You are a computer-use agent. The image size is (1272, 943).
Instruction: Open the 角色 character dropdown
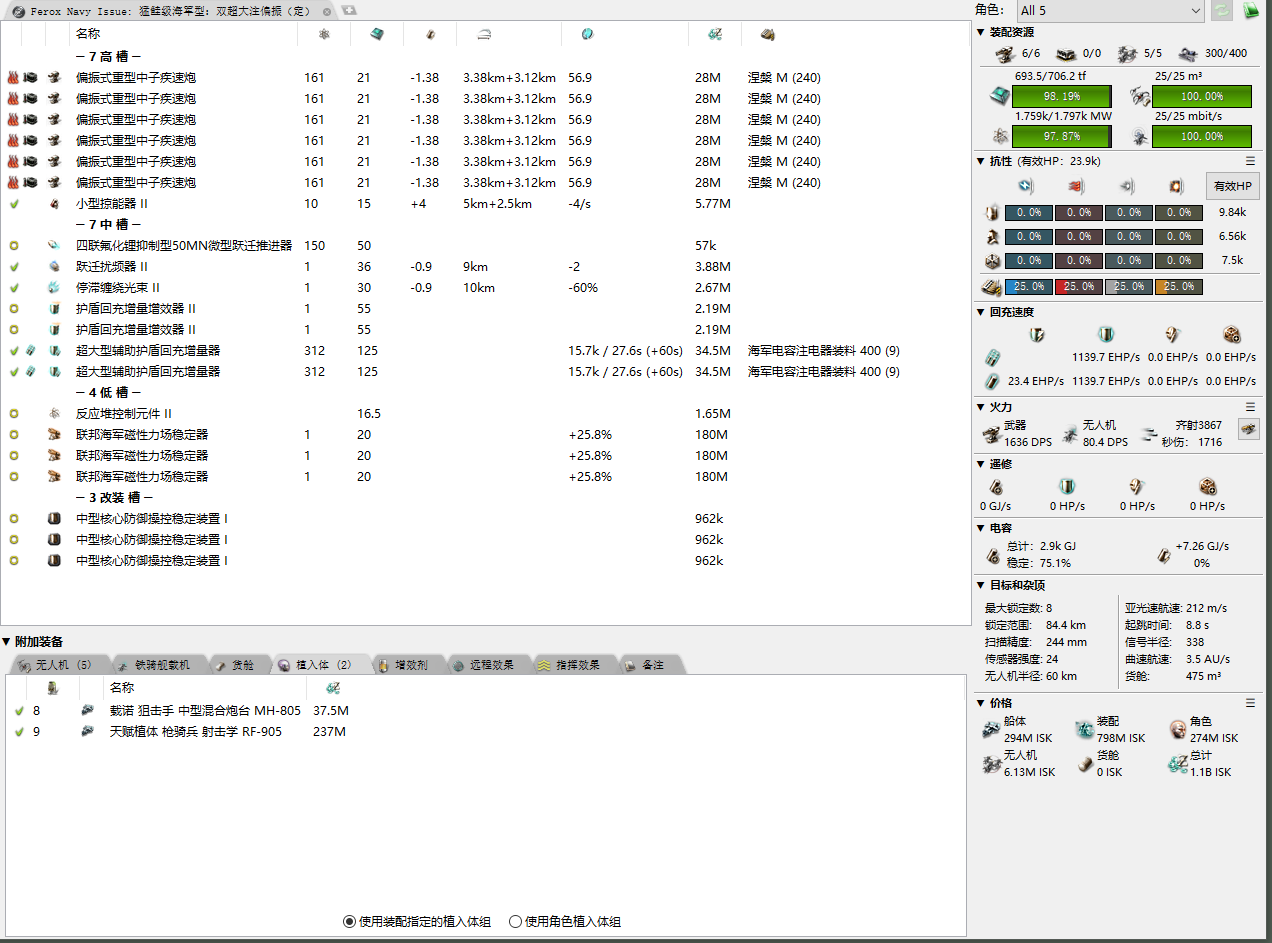pyautogui.click(x=1109, y=11)
